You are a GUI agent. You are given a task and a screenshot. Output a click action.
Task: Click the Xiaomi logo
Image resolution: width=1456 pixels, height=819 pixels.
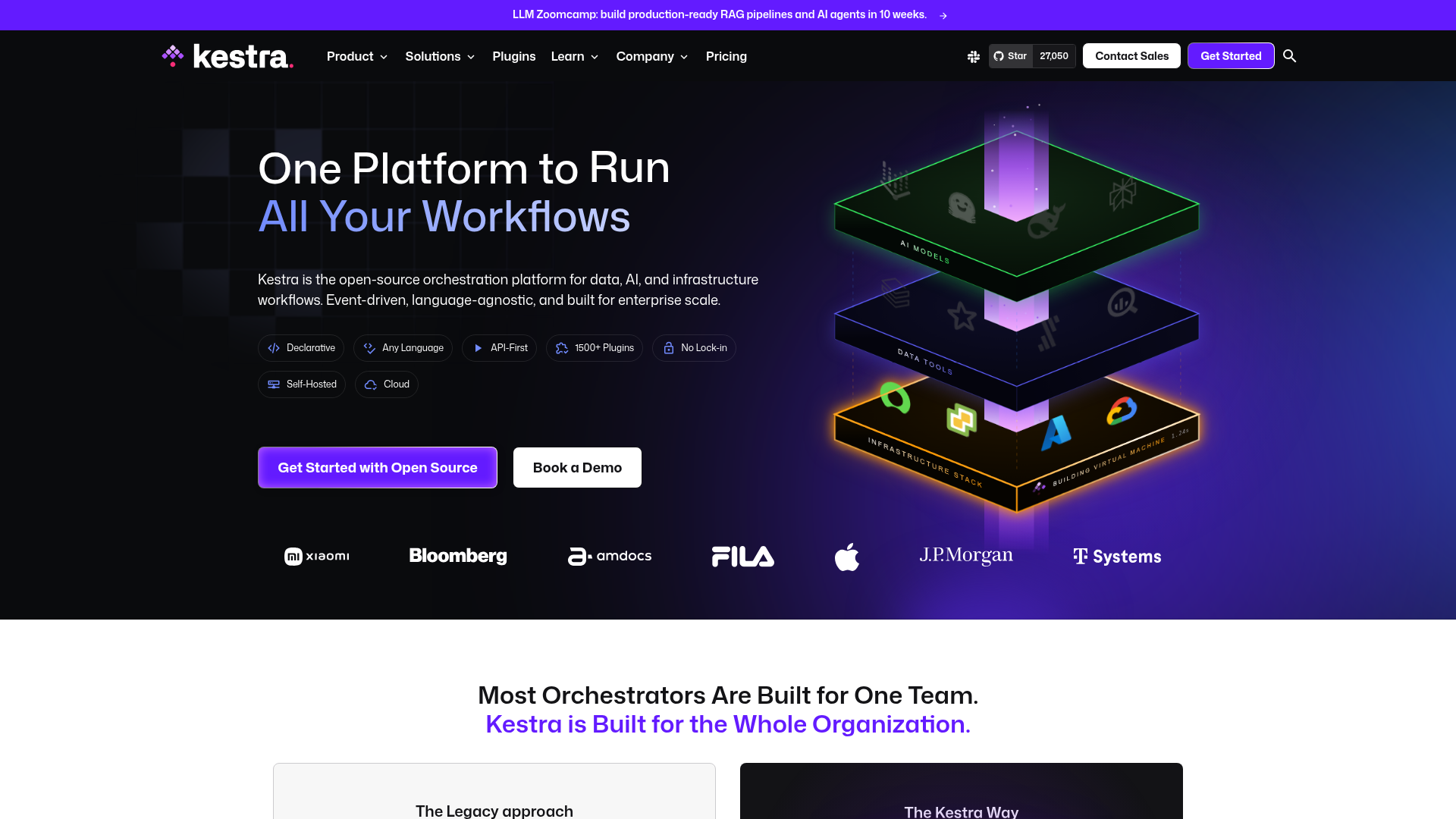click(x=317, y=557)
